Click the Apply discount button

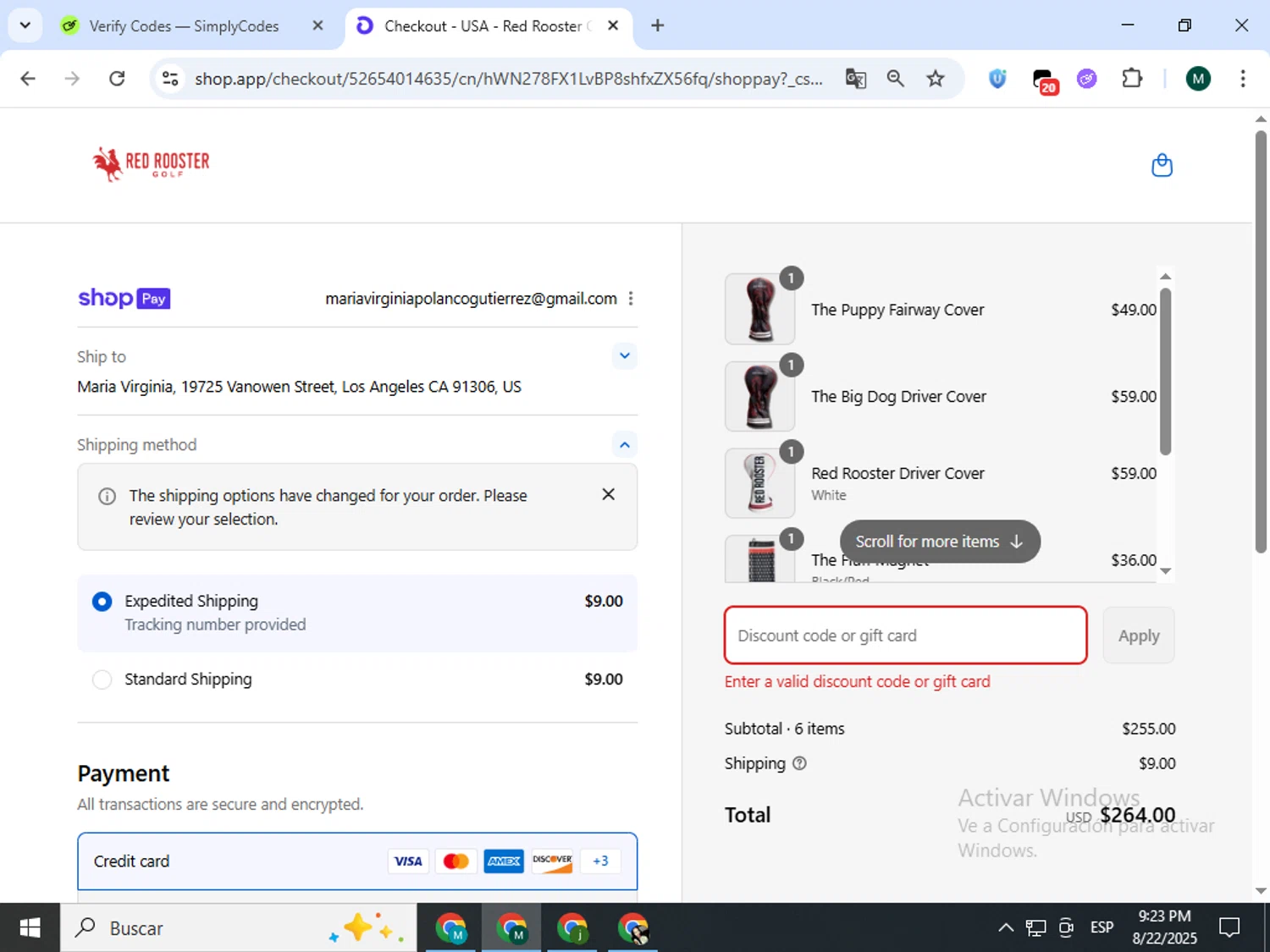pos(1139,636)
